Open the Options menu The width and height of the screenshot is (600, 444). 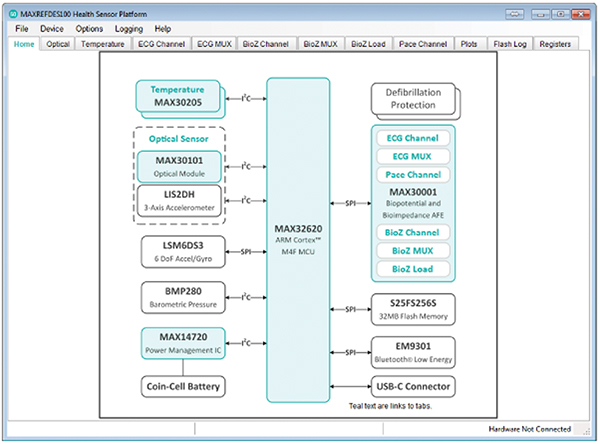89,29
